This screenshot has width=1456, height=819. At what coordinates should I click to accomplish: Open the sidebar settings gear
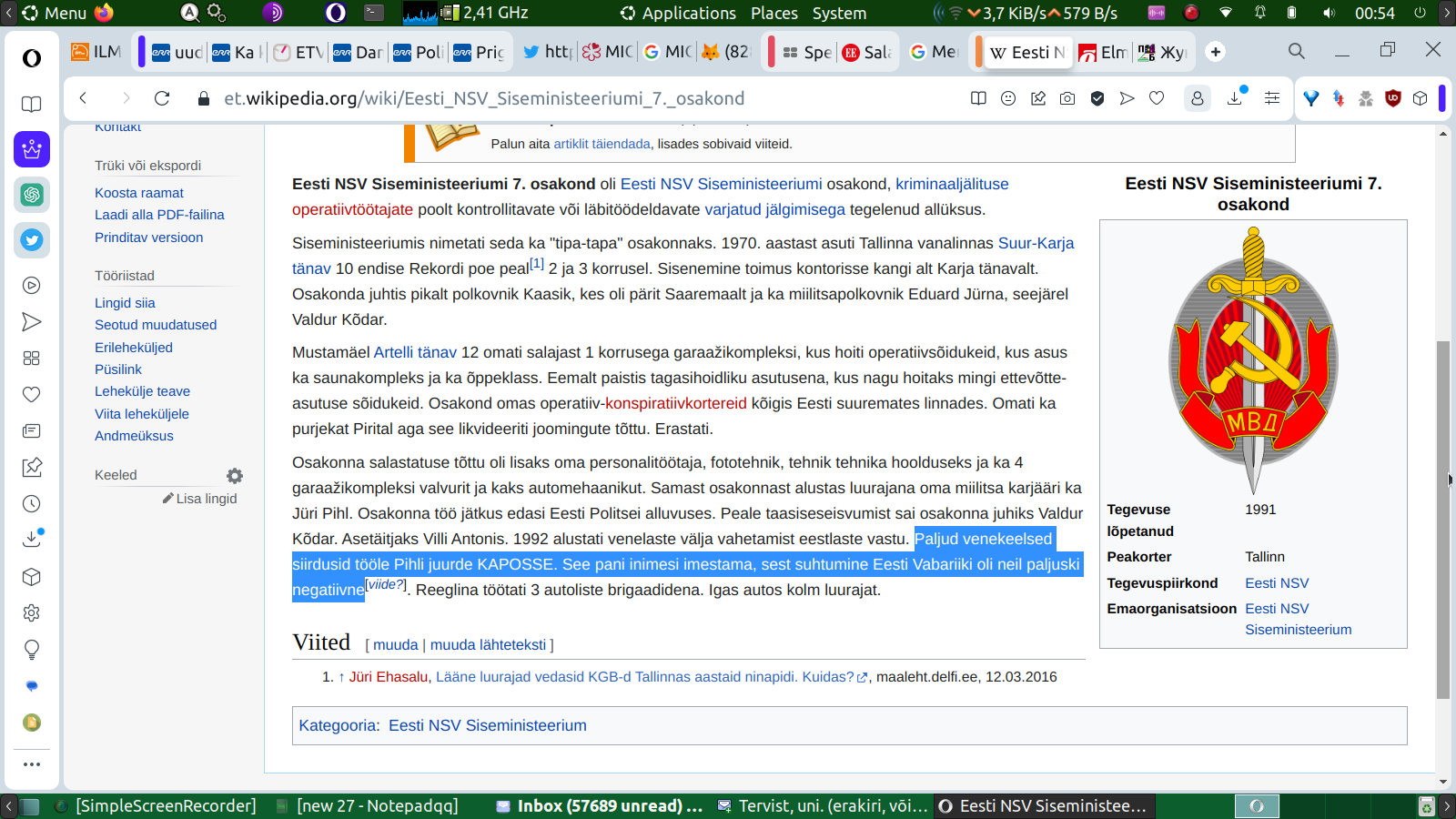pos(32,613)
